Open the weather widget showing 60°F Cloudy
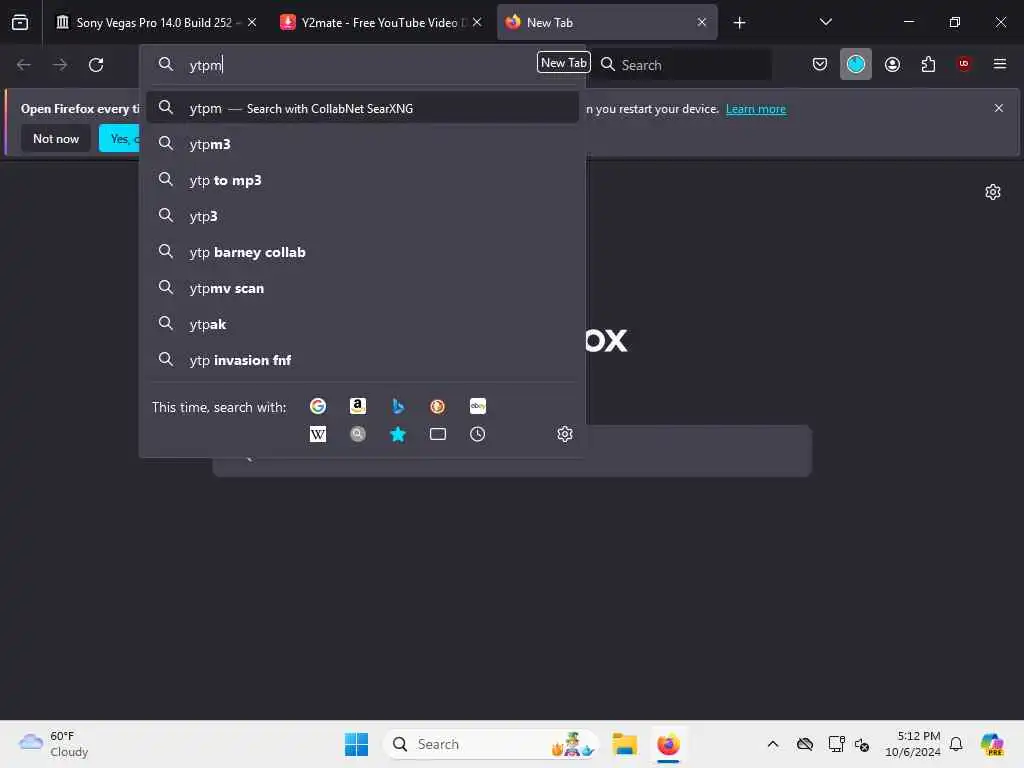Screen dimensions: 1024x768 pos(54,744)
